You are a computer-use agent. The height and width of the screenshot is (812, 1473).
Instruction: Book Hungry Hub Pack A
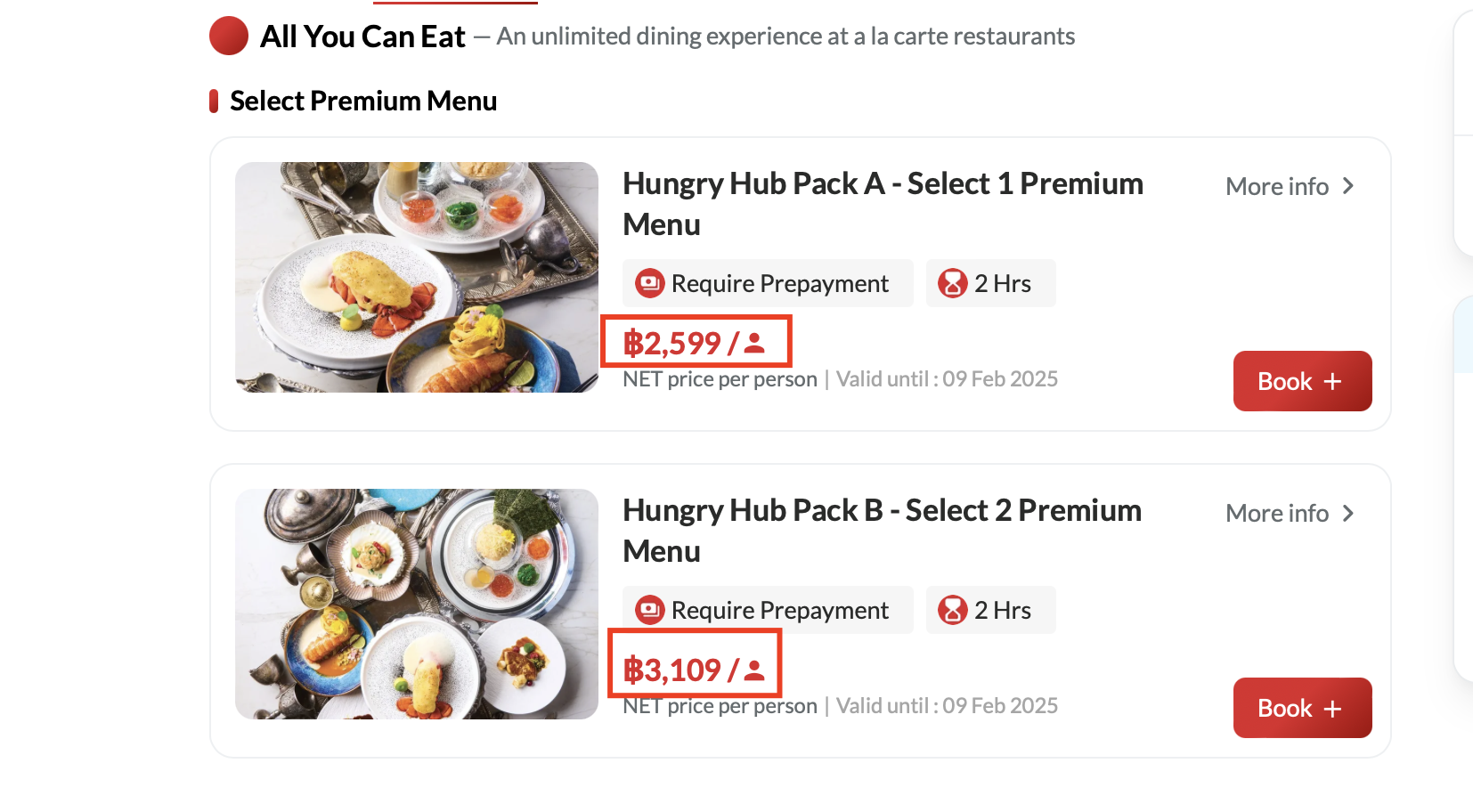tap(1301, 381)
